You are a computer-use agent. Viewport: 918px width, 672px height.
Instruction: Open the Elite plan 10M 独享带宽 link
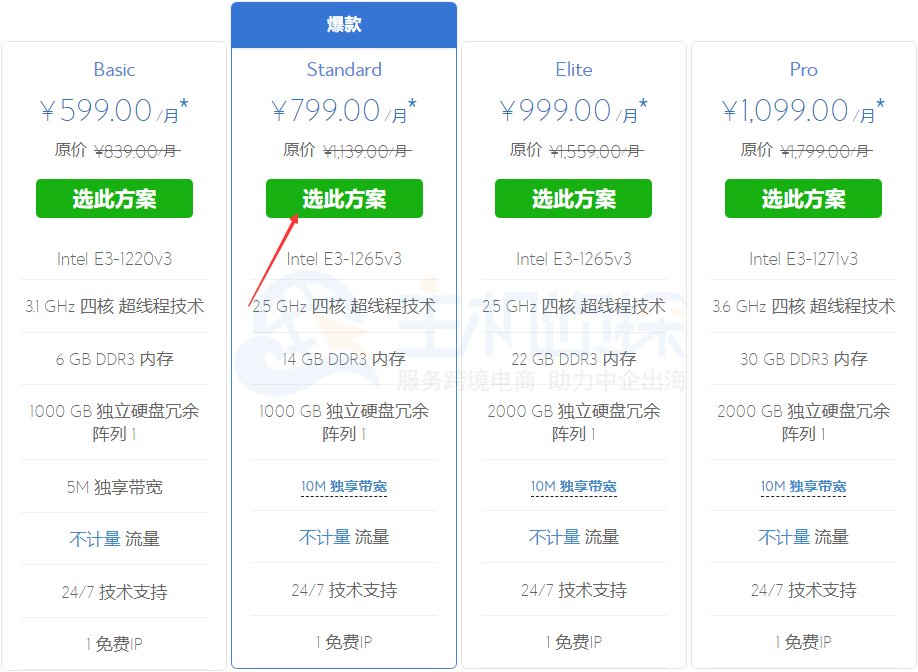pos(573,487)
